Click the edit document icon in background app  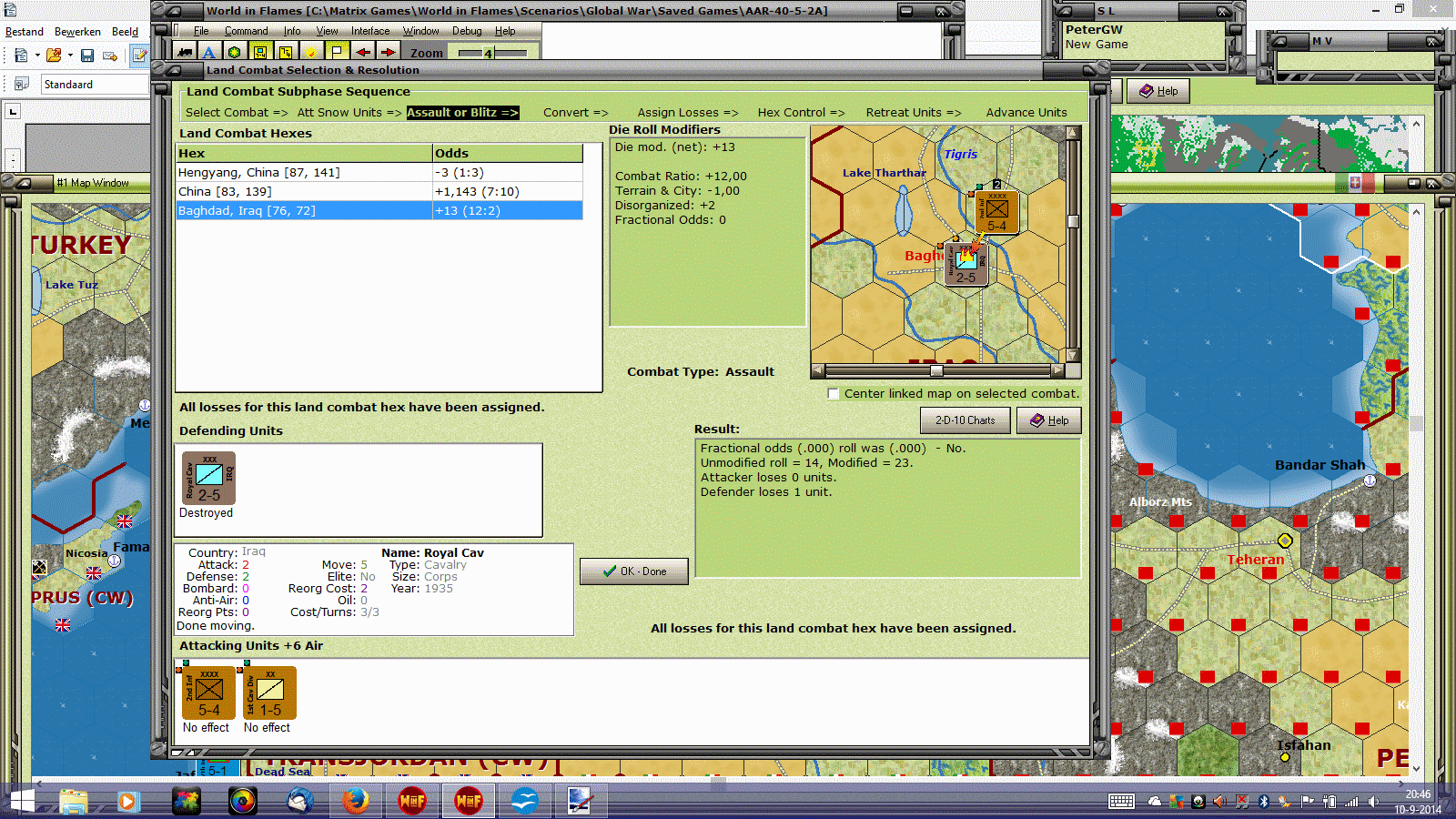139,56
